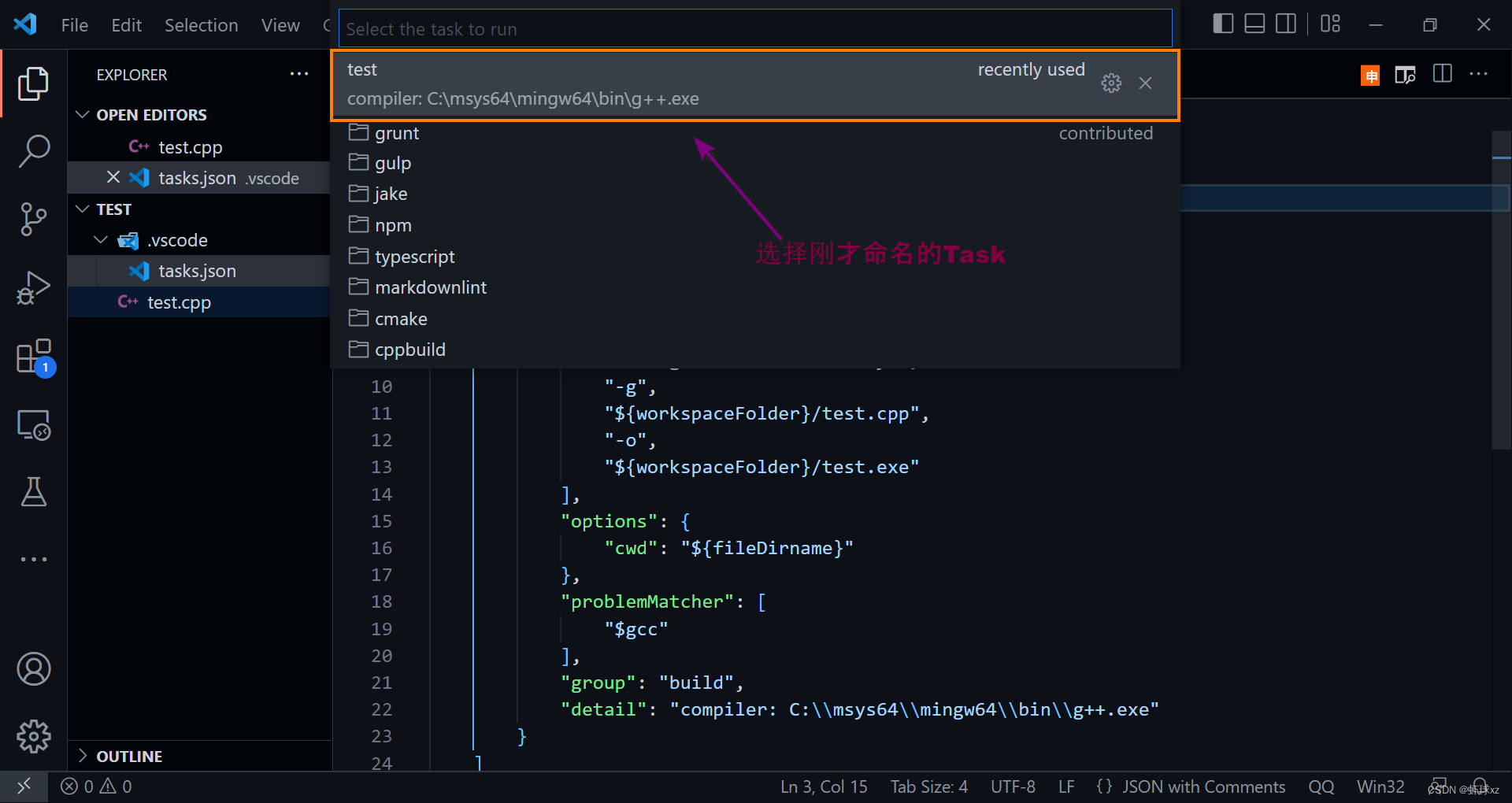Click the QQ status bar entry
1512x803 pixels.
click(x=1321, y=786)
